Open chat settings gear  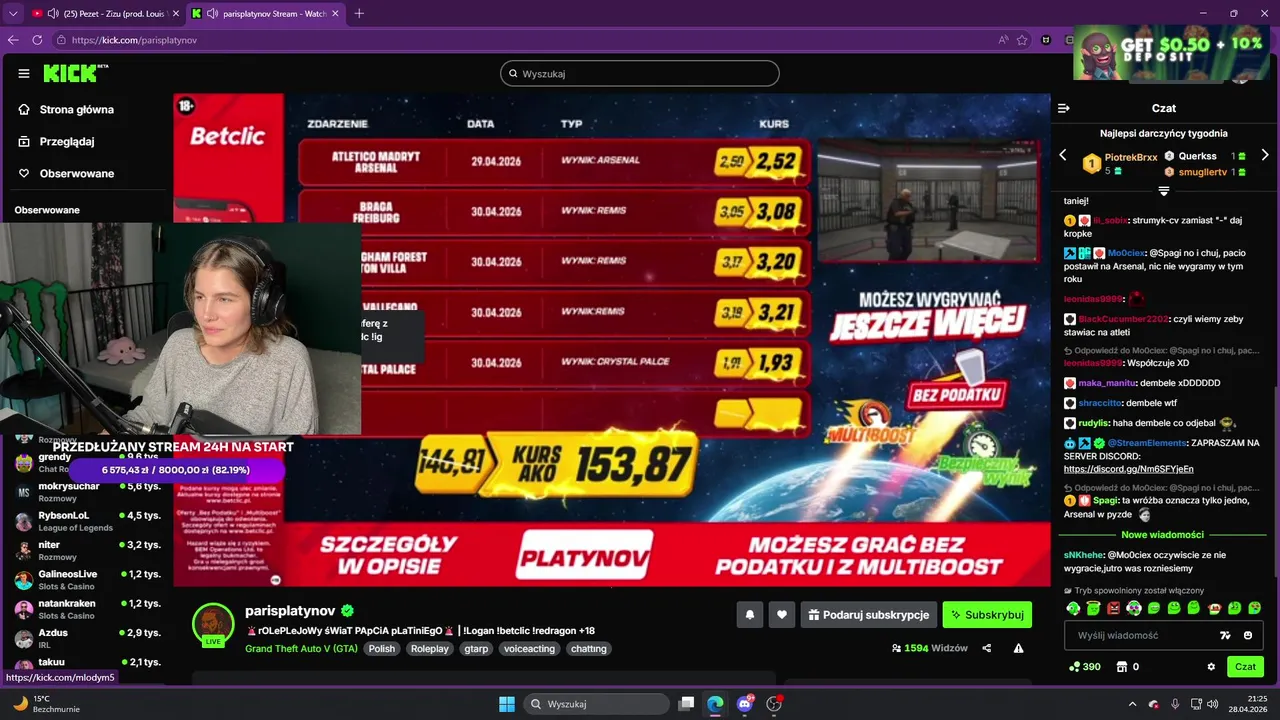tap(1211, 667)
